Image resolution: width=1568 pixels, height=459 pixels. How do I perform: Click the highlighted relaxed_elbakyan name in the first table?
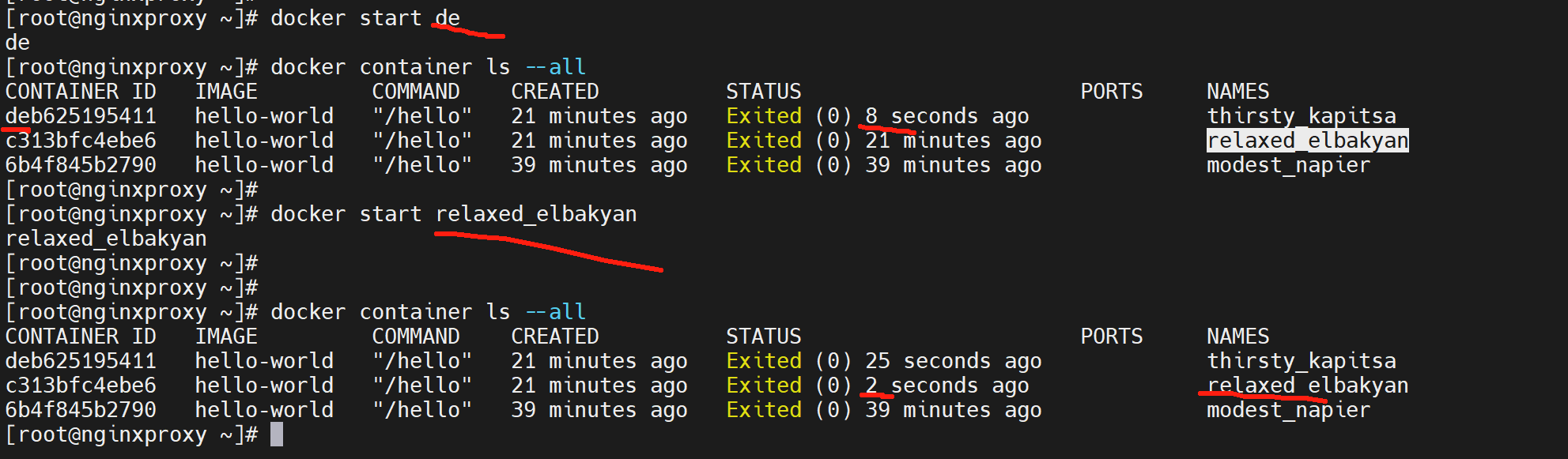tap(1307, 141)
